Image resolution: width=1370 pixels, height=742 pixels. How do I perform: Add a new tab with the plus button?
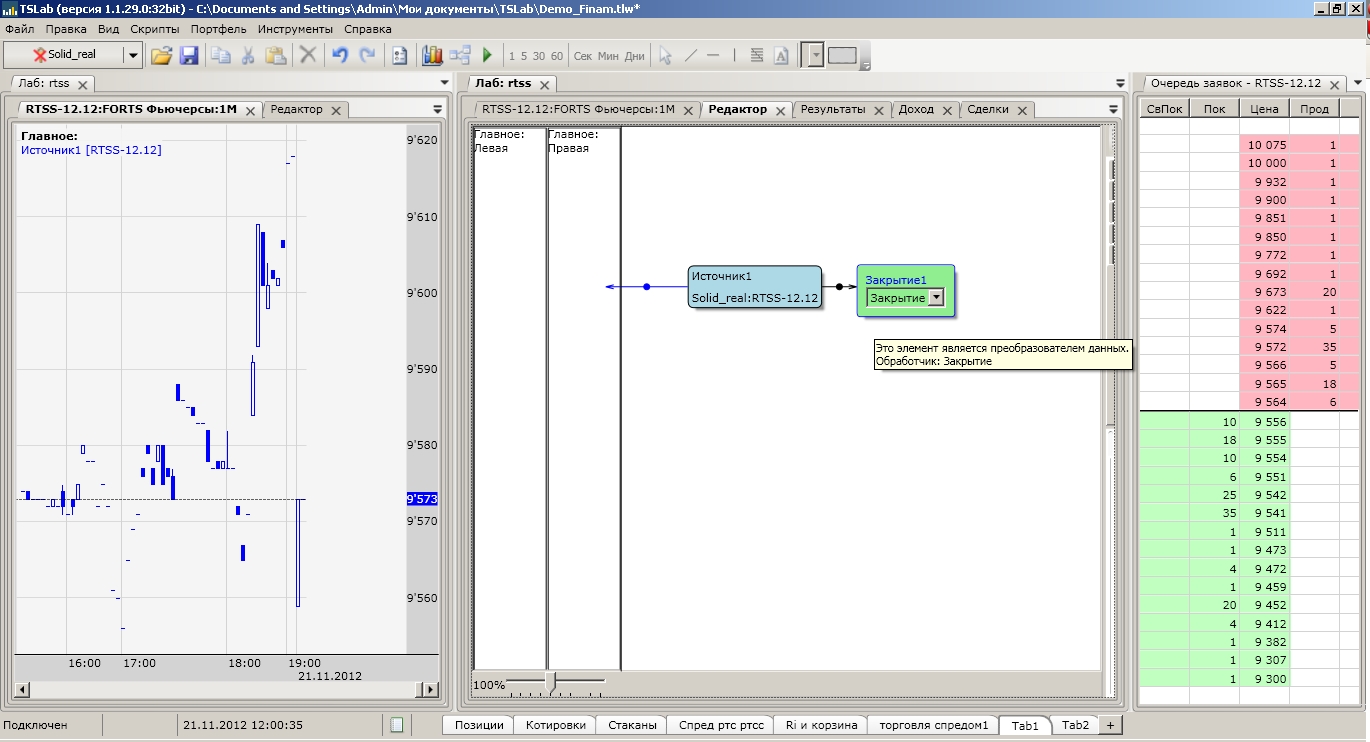(x=1110, y=725)
